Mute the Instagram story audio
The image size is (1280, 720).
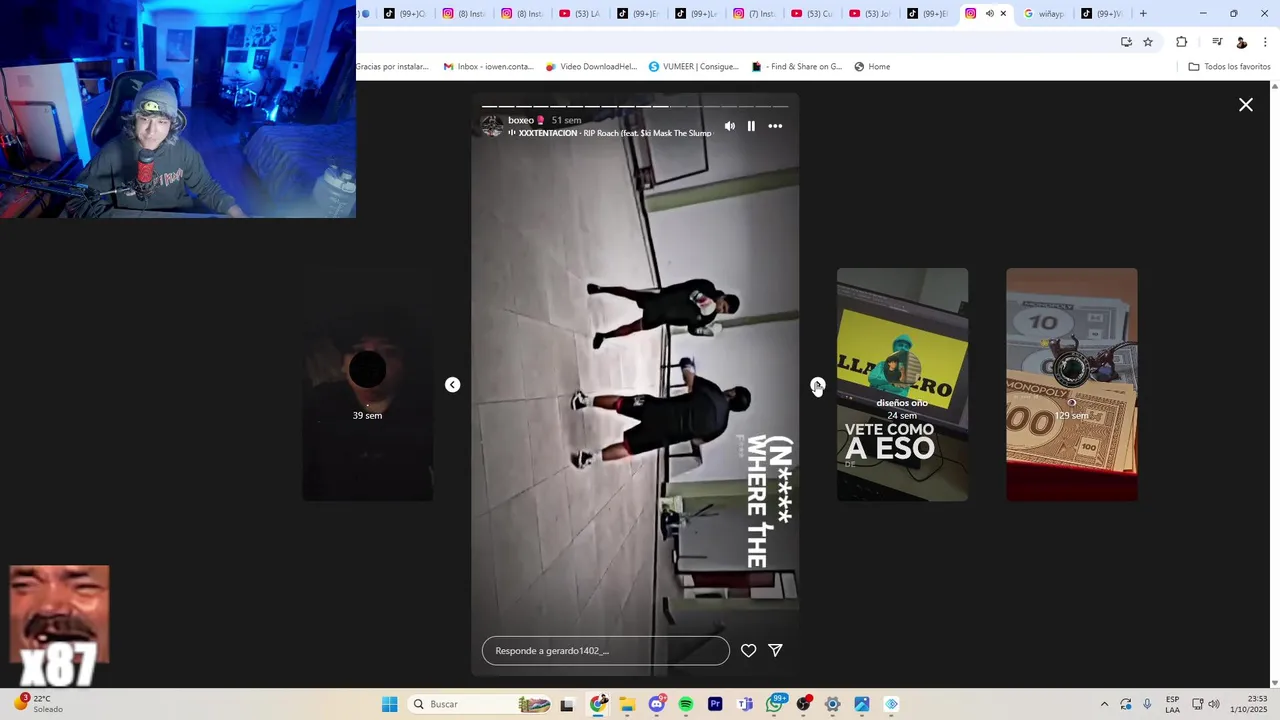pos(729,126)
